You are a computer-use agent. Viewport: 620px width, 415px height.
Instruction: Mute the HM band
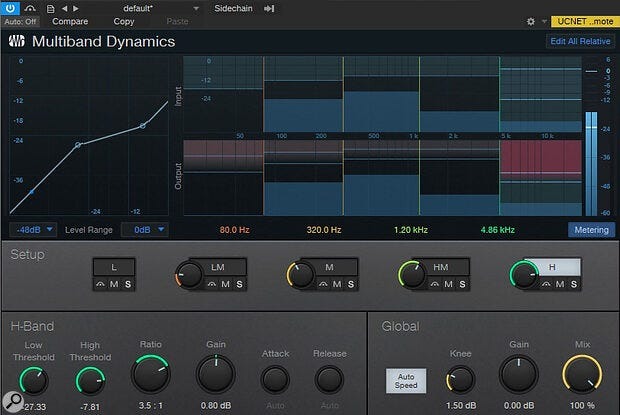(448, 285)
